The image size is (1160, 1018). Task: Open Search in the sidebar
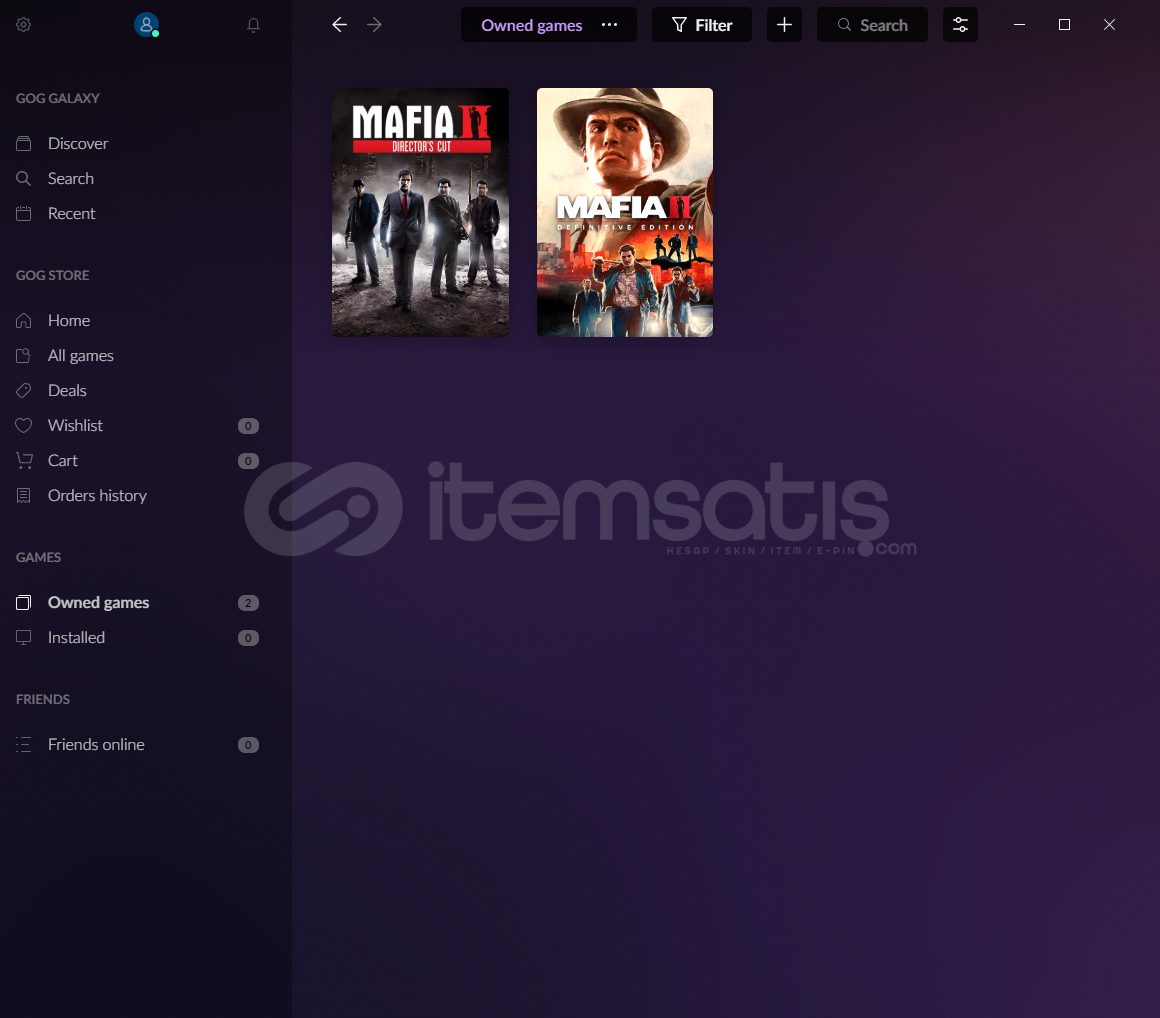[x=70, y=178]
